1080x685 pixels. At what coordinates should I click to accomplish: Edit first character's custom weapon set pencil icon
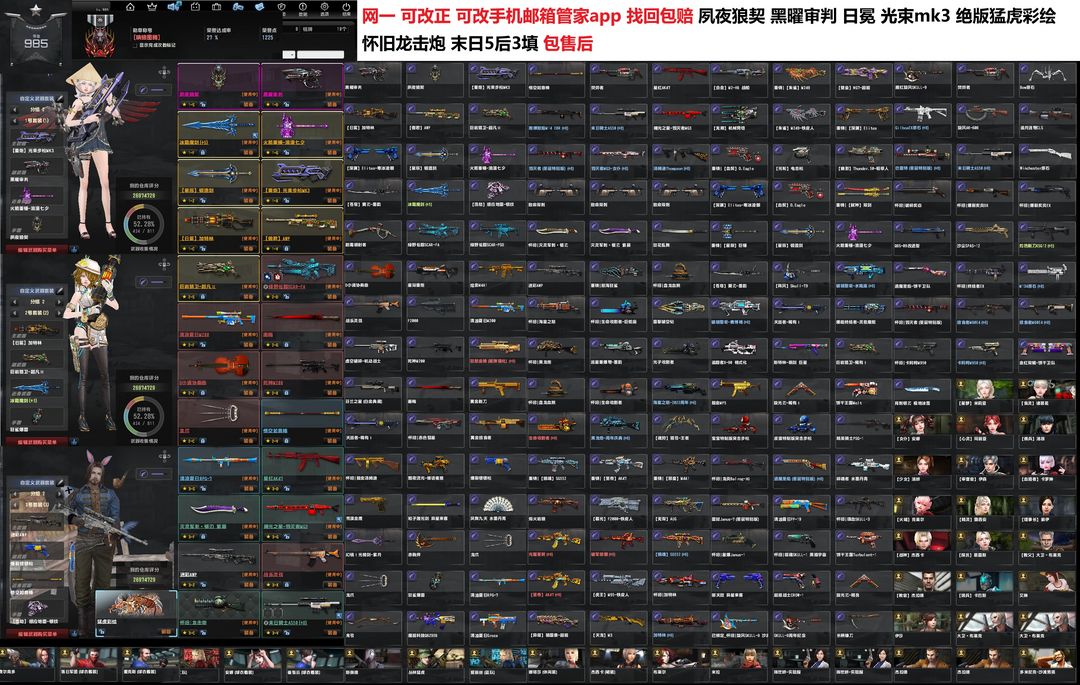(x=61, y=98)
